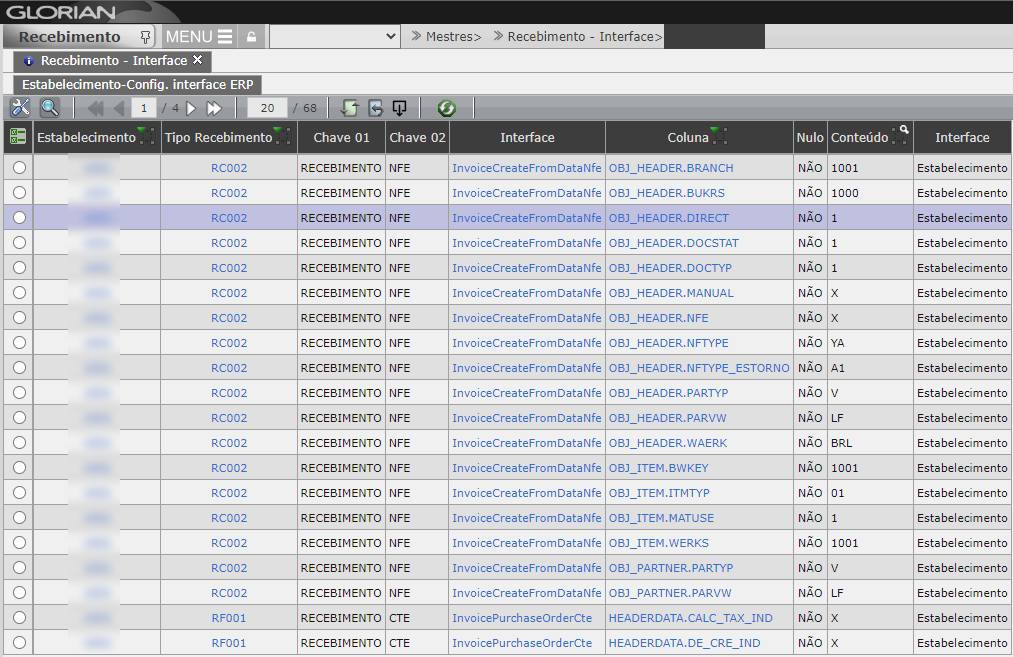Click the OBJ_HEADER.WAERK link
Image resolution: width=1013 pixels, height=657 pixels.
click(668, 443)
